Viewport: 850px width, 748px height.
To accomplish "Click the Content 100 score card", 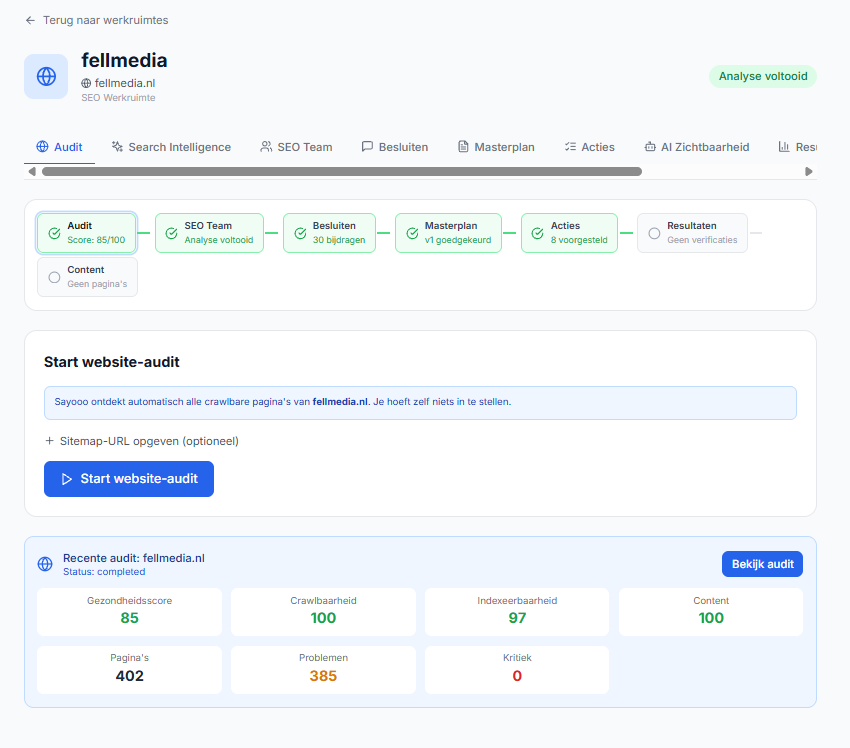I will coord(711,612).
